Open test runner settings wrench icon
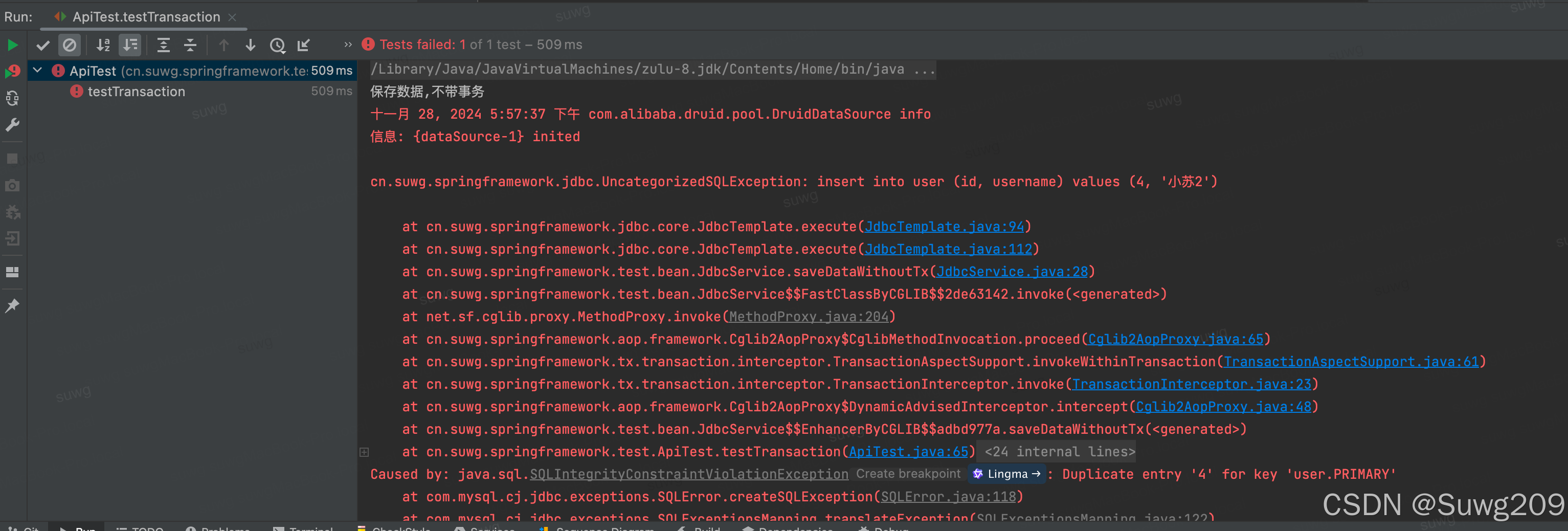The width and height of the screenshot is (1568, 531). coord(12,125)
